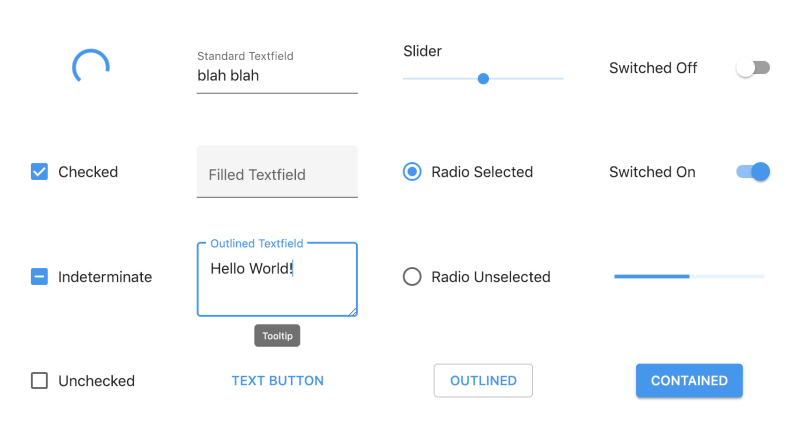Click inside the Outlined Textfield area

277,279
